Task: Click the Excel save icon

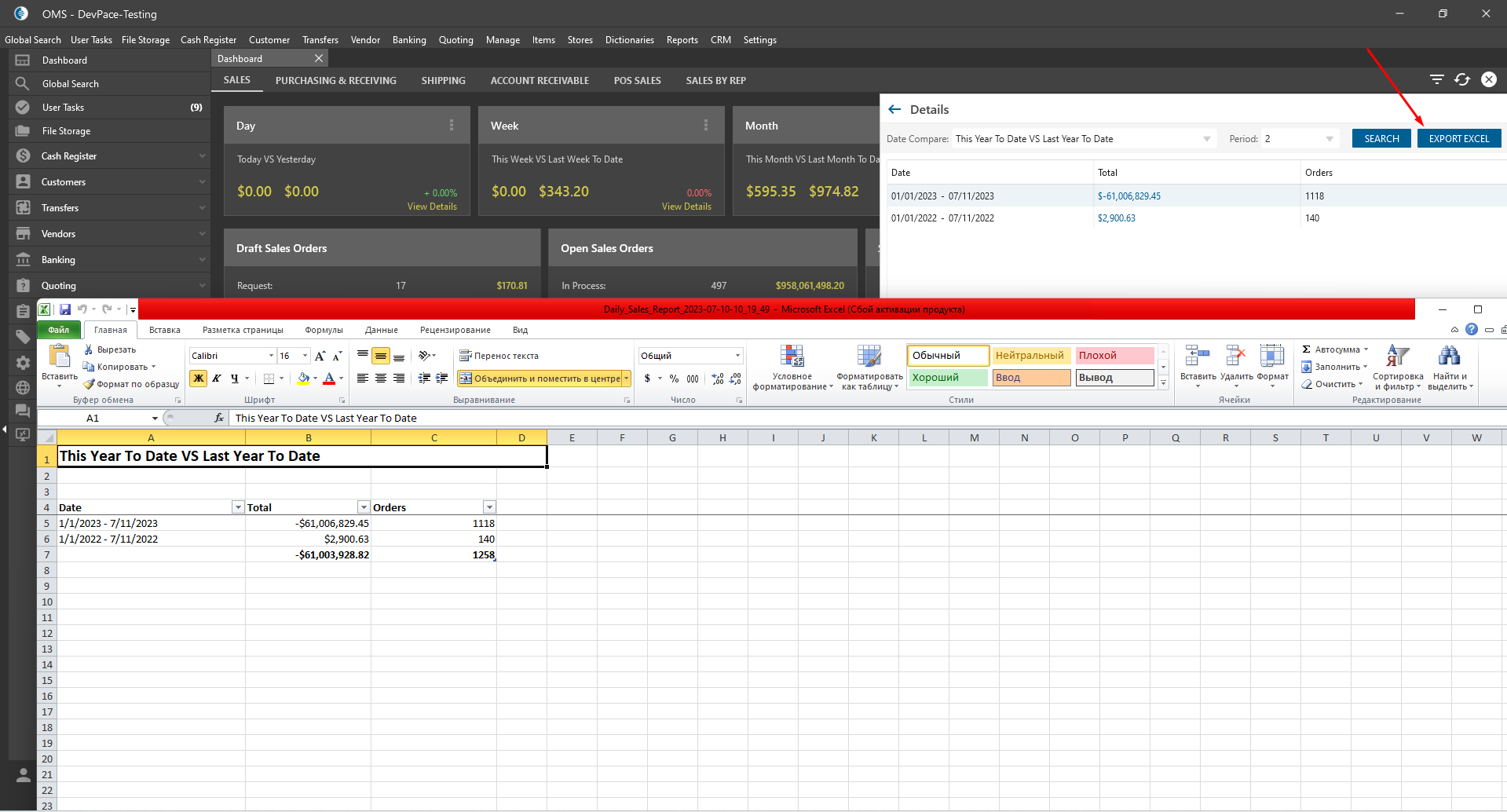Action: [65, 309]
